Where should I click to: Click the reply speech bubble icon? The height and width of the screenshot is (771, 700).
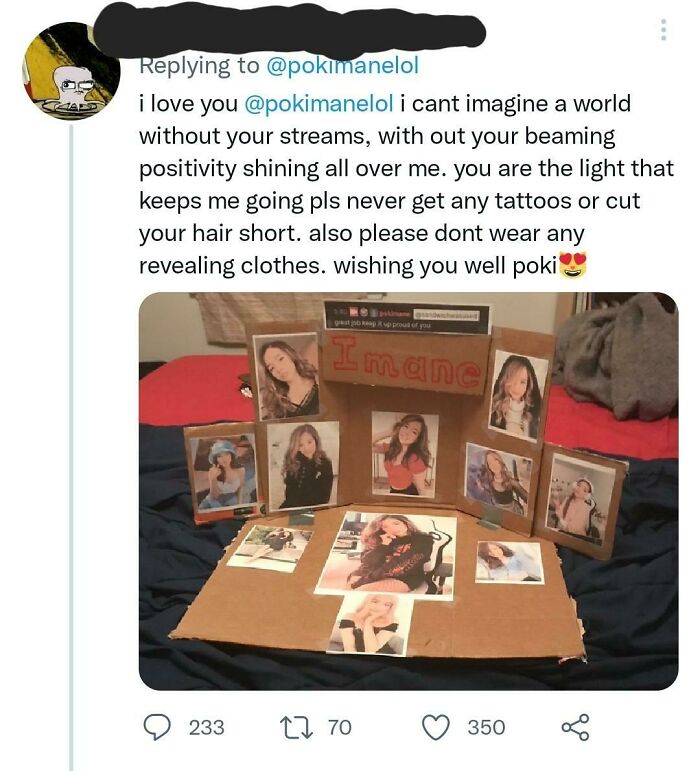tap(154, 727)
